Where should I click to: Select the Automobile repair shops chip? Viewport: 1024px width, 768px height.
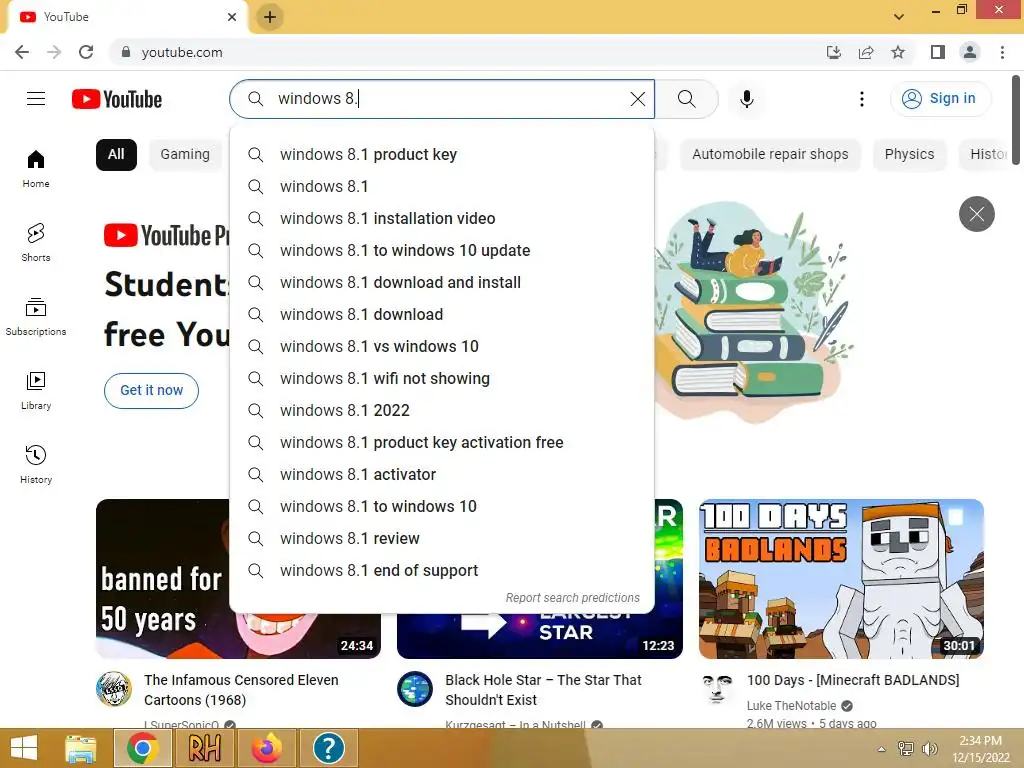click(x=770, y=155)
